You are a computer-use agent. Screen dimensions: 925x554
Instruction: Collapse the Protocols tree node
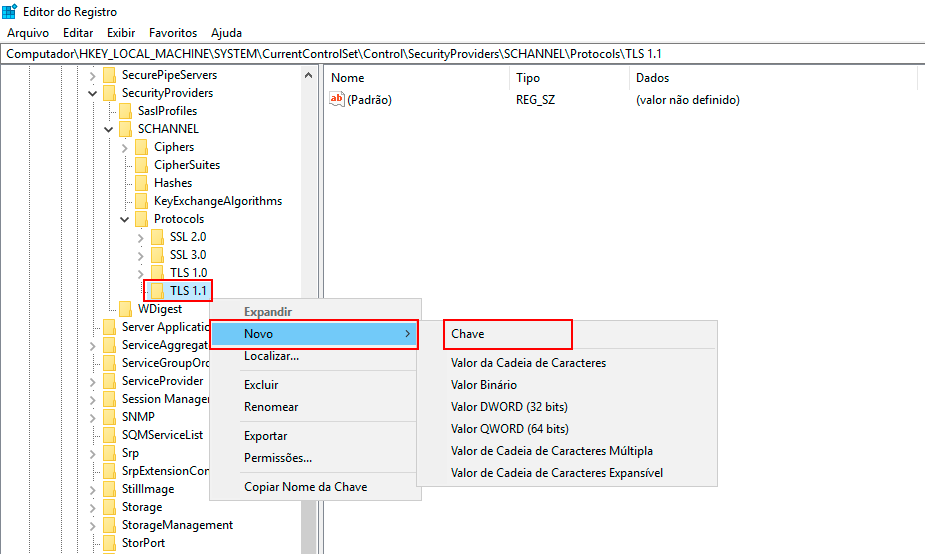click(124, 219)
